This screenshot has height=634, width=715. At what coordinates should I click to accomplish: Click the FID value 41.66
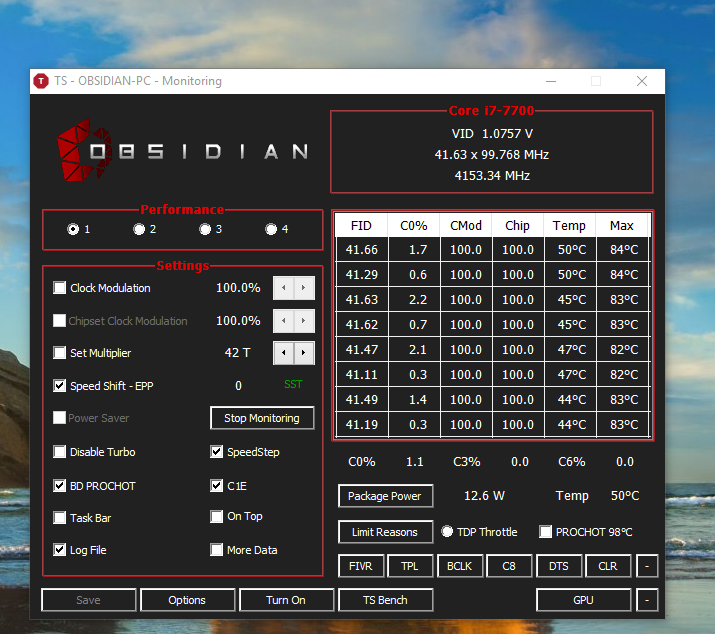[x=362, y=250]
